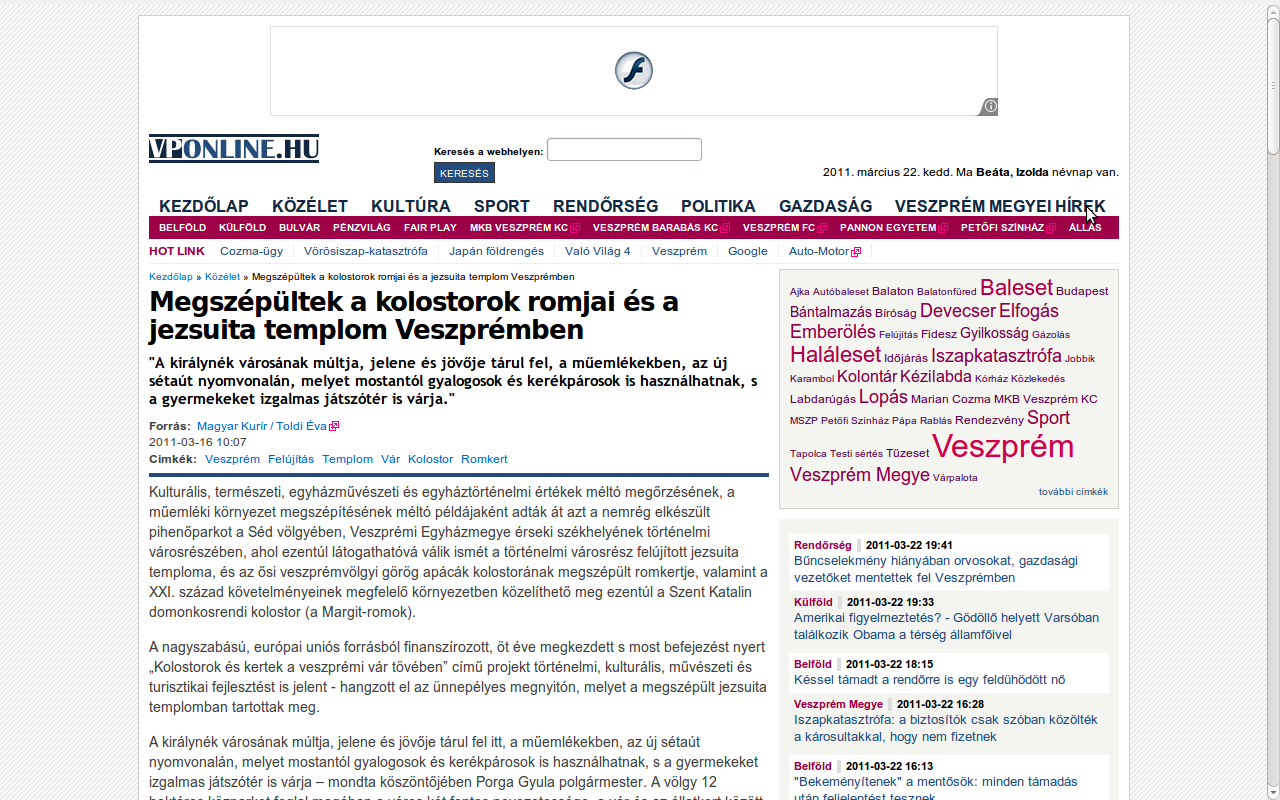Open the Amerikai figyelmeztetés news headline

coord(946,626)
